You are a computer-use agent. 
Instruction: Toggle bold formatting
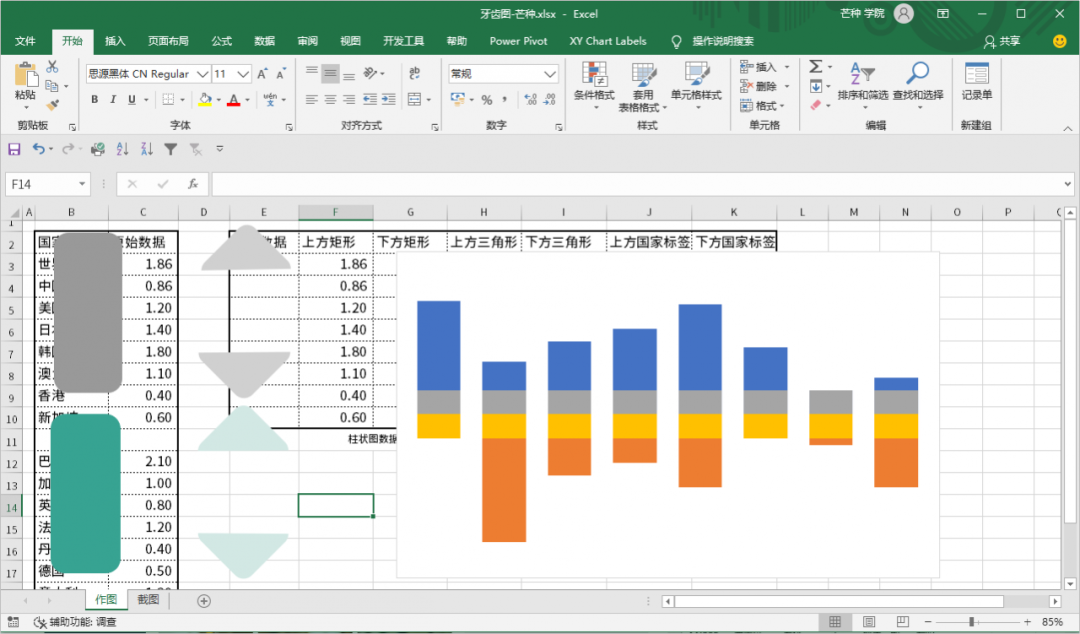95,100
